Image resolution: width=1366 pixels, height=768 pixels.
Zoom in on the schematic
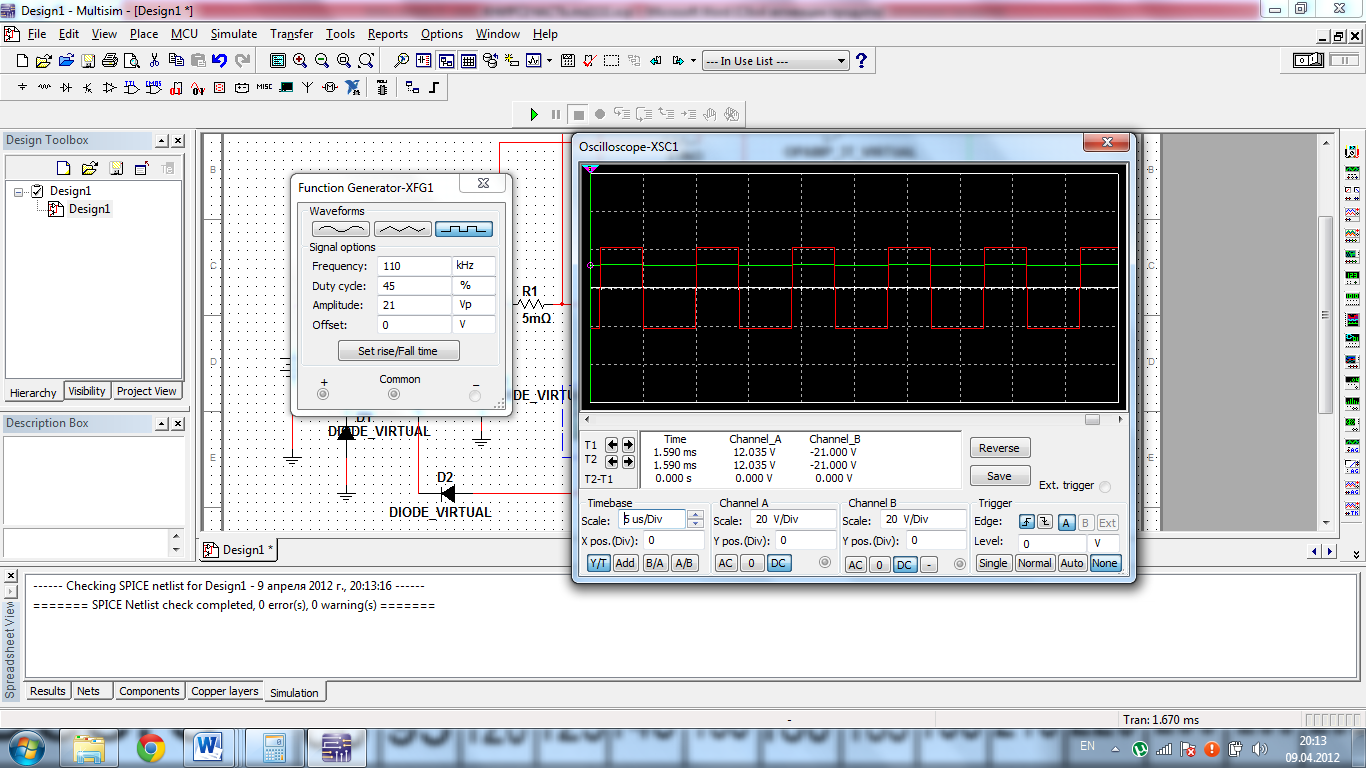tap(300, 60)
